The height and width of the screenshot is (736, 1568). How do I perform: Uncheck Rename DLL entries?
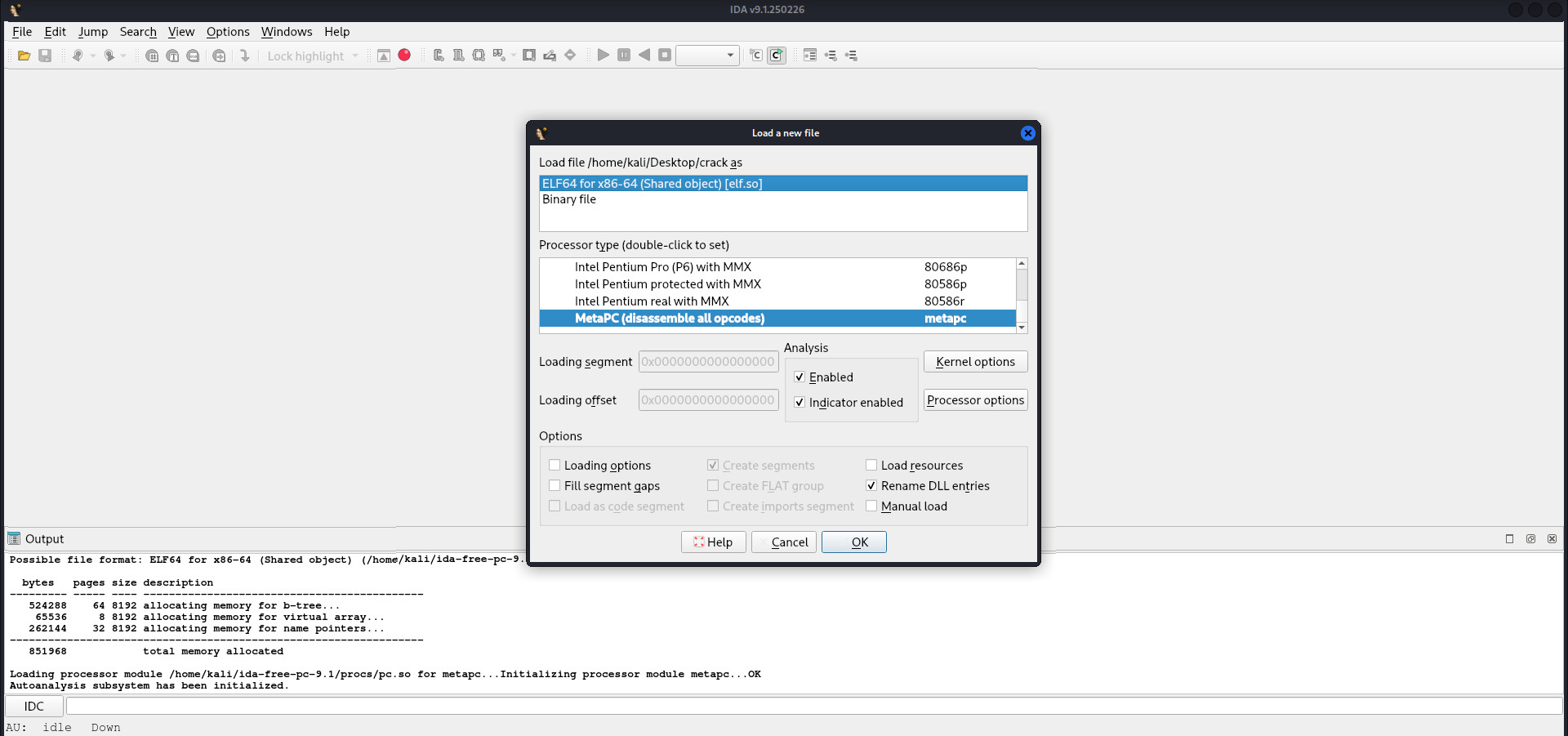click(871, 485)
